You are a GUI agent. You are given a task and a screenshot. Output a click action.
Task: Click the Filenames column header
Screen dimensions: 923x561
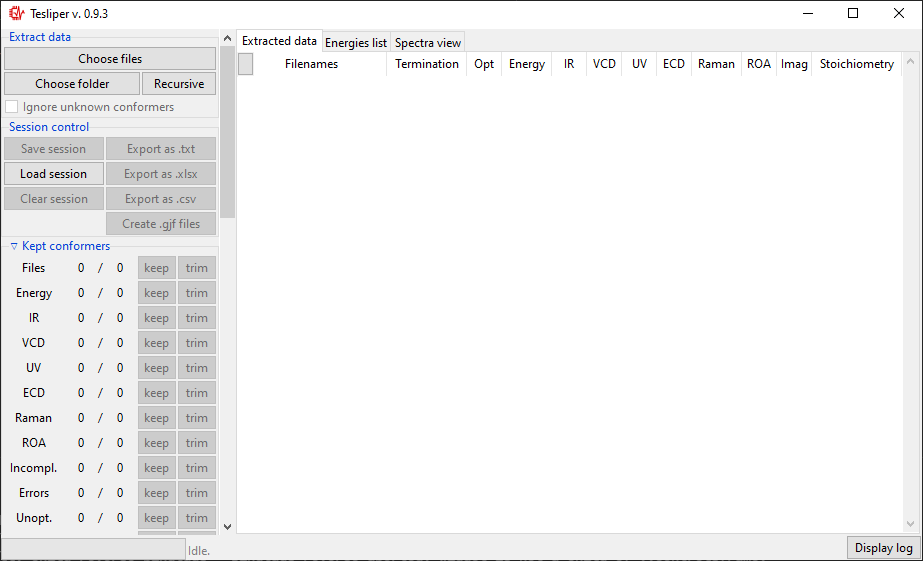coord(311,64)
